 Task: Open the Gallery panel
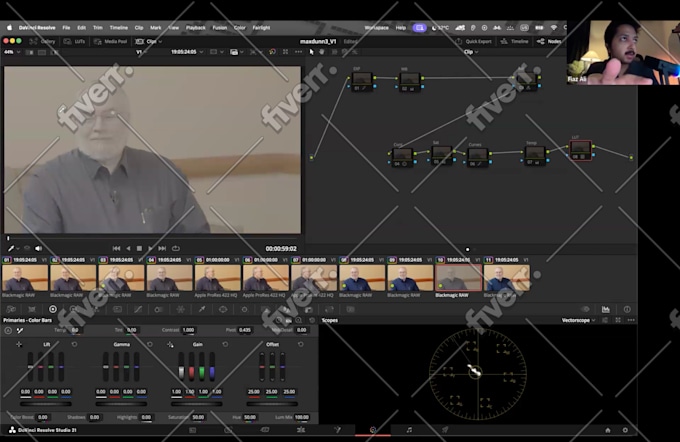(42, 41)
